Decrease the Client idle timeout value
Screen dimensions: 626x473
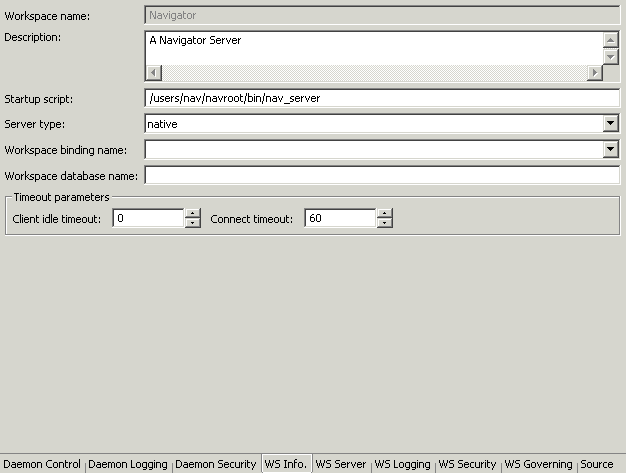pos(193,223)
